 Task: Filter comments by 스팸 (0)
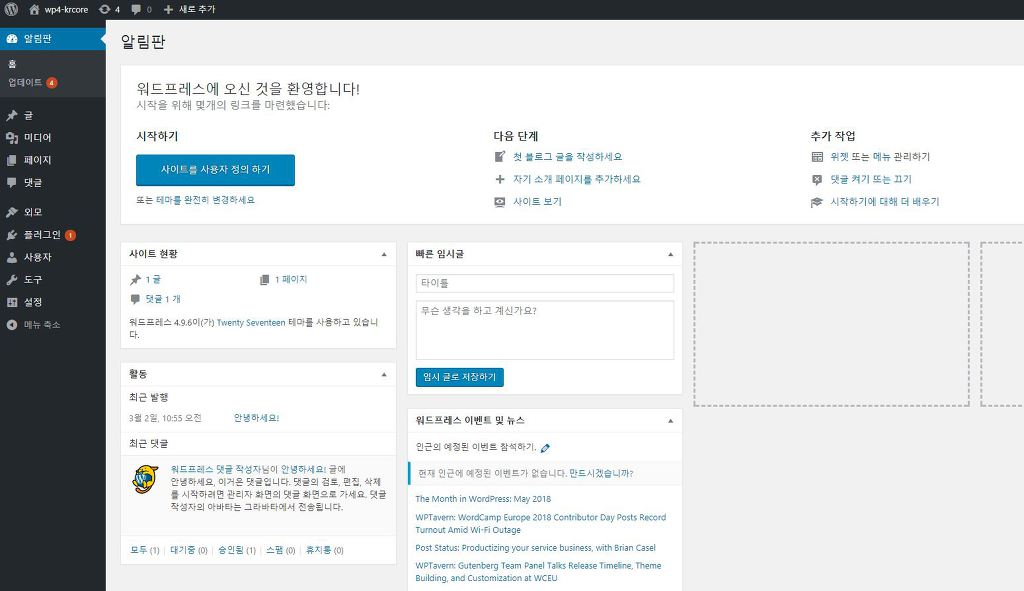281,551
